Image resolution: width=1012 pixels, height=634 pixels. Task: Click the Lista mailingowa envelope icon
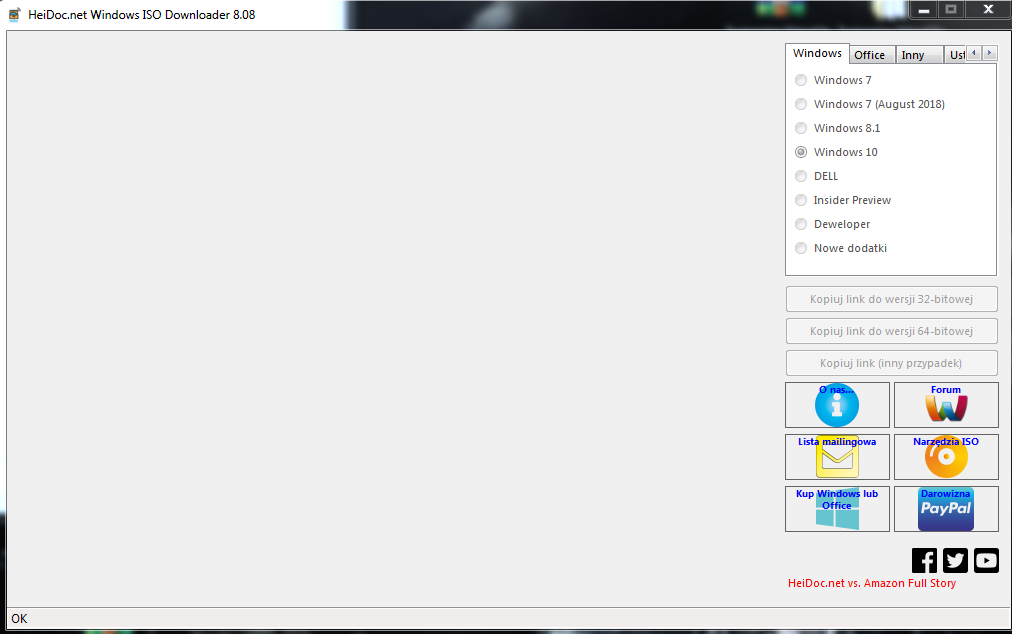point(837,457)
